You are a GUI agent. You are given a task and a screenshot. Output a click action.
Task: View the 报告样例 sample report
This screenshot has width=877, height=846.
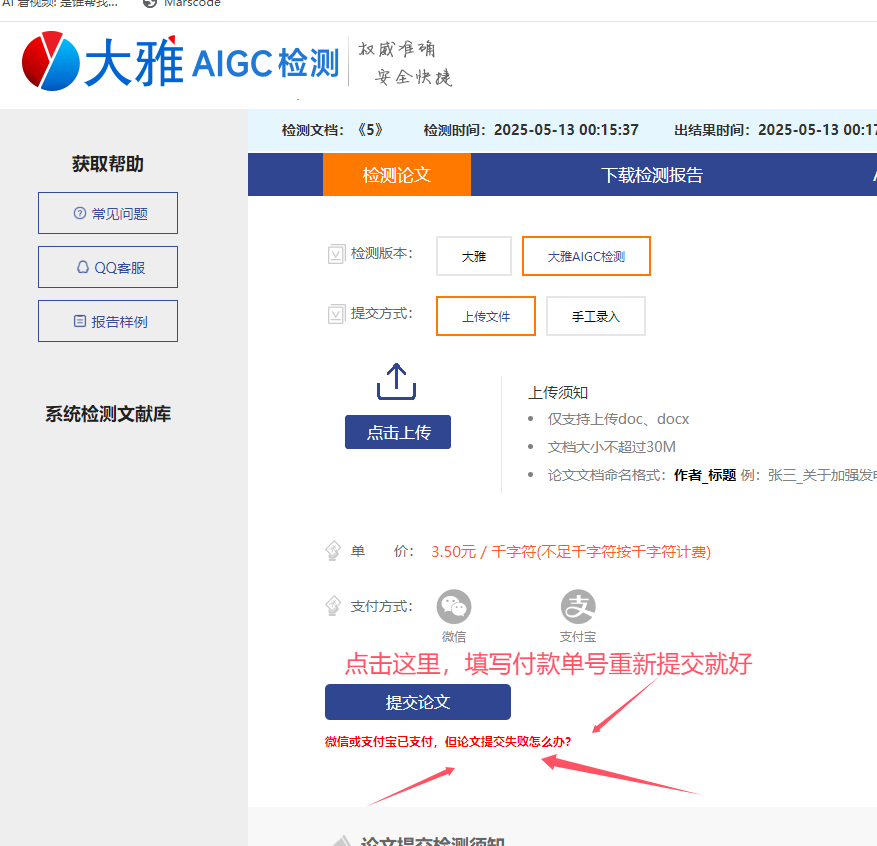tap(108, 321)
